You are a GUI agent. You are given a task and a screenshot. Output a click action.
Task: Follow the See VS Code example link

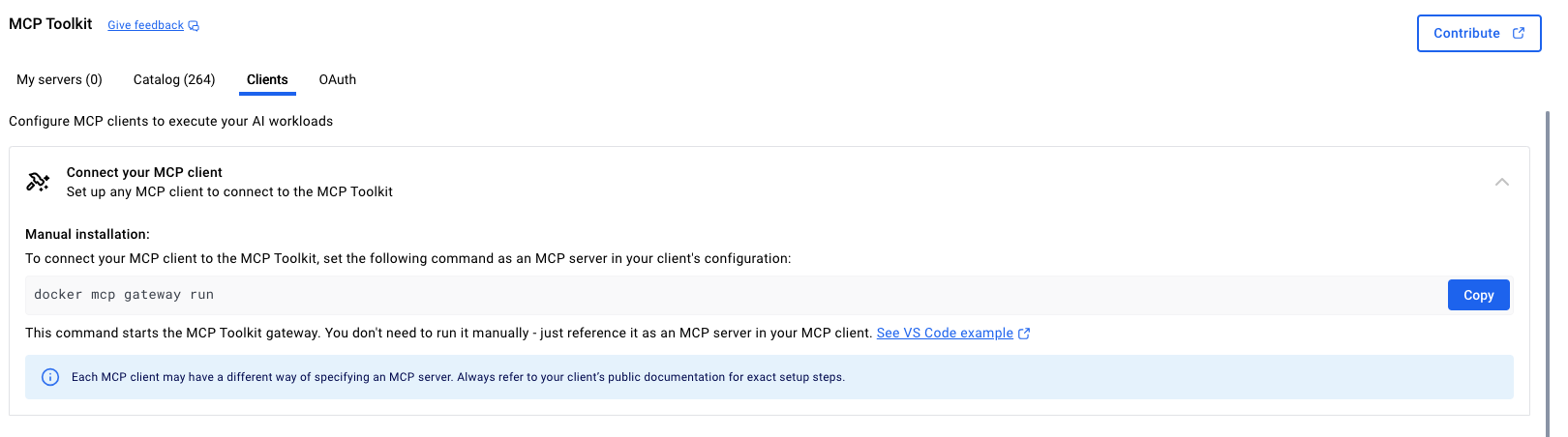945,333
